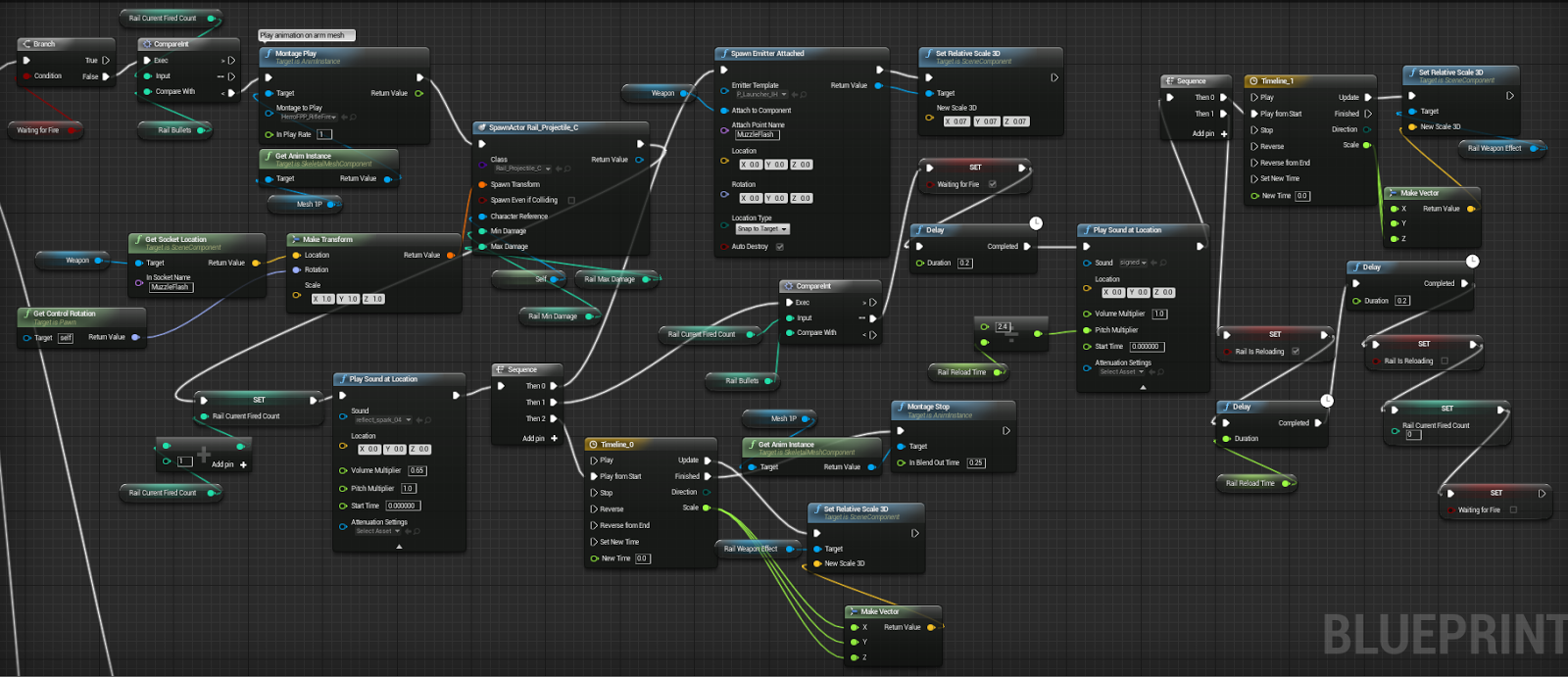Click the Timeline_1 node clock icon

click(x=1253, y=81)
